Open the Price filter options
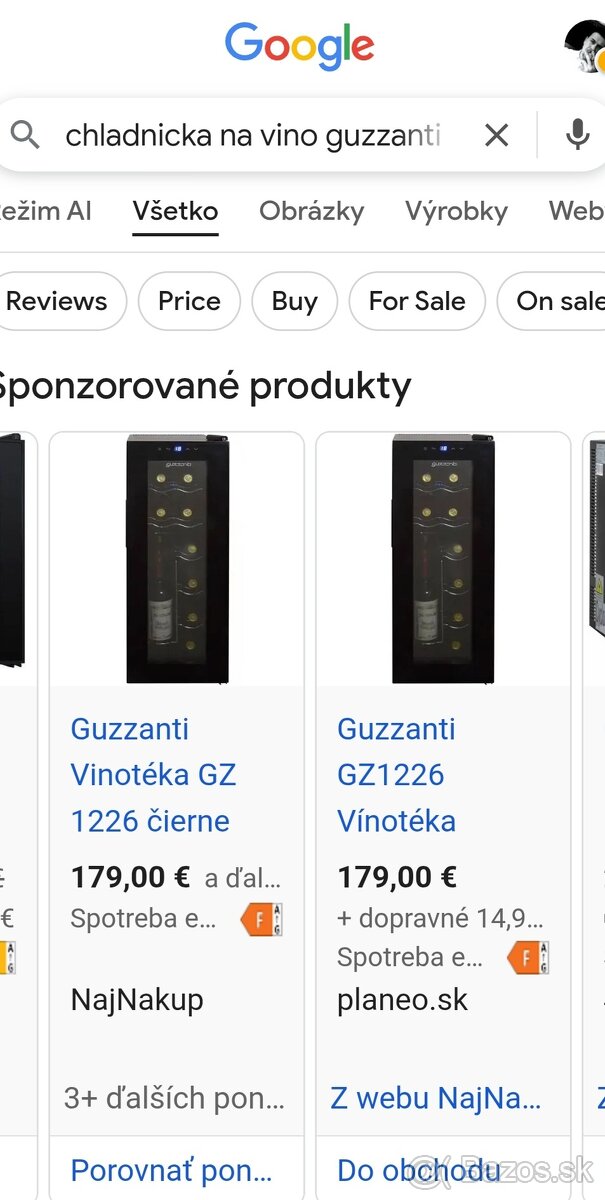The width and height of the screenshot is (605, 1200). pyautogui.click(x=189, y=301)
